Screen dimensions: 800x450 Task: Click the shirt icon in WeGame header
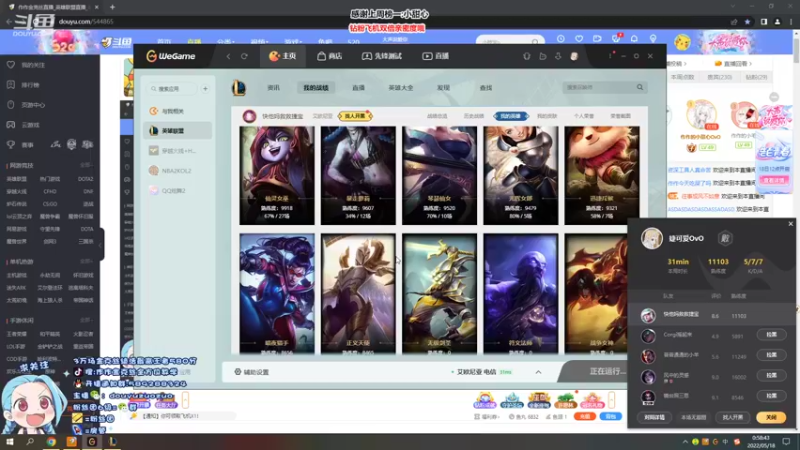(527, 56)
